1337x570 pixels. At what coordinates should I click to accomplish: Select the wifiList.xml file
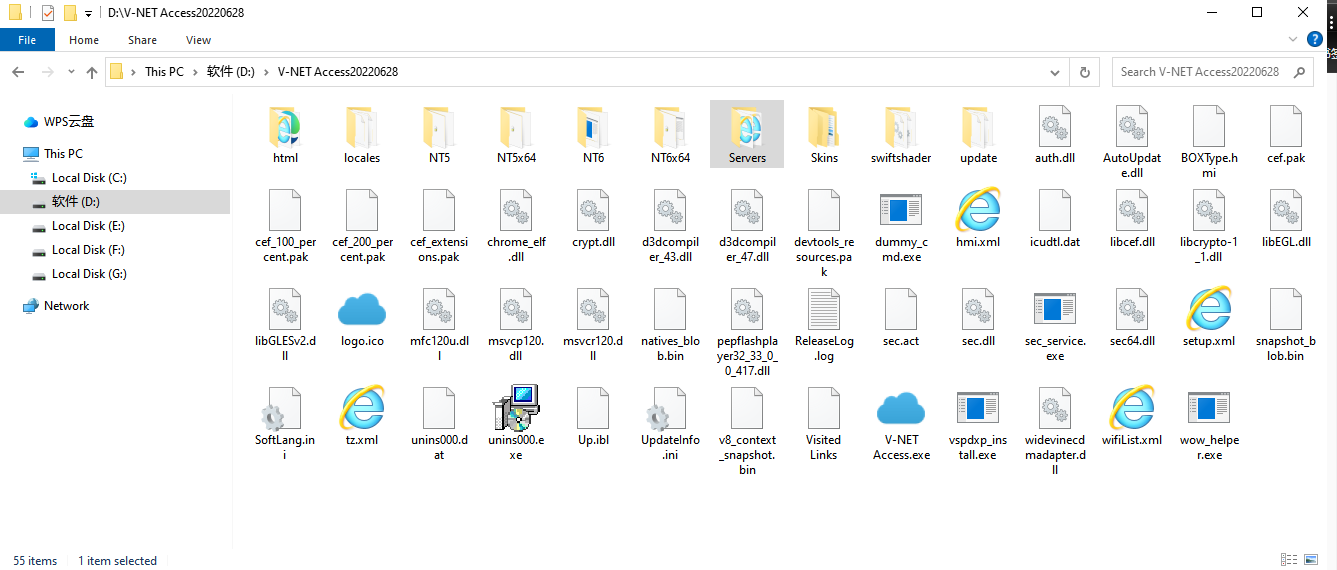click(x=1132, y=415)
